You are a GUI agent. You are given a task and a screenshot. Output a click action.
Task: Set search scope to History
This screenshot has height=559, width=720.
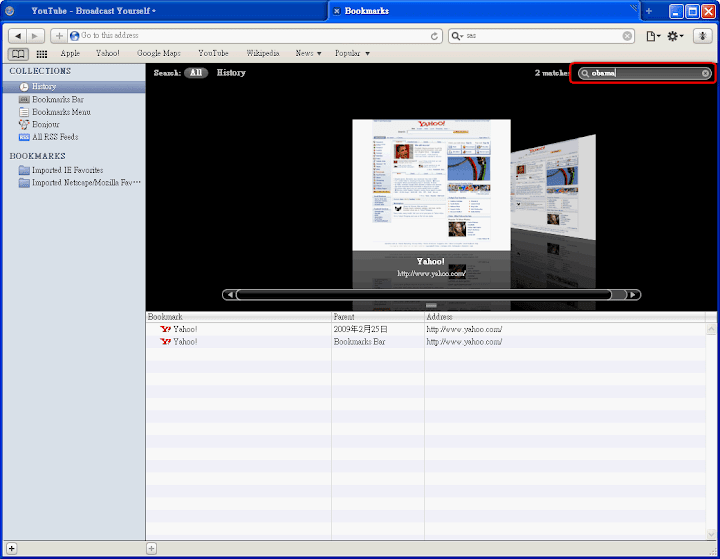pyautogui.click(x=231, y=73)
